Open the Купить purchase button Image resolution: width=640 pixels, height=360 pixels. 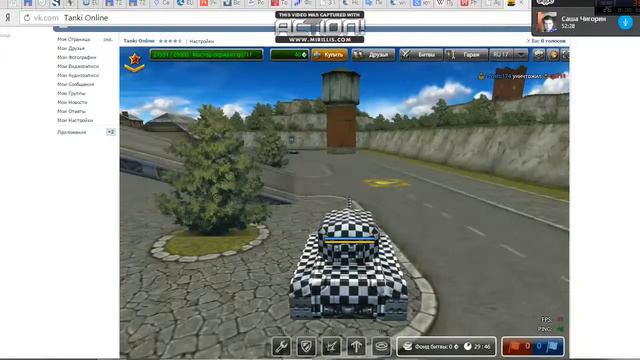(329, 55)
